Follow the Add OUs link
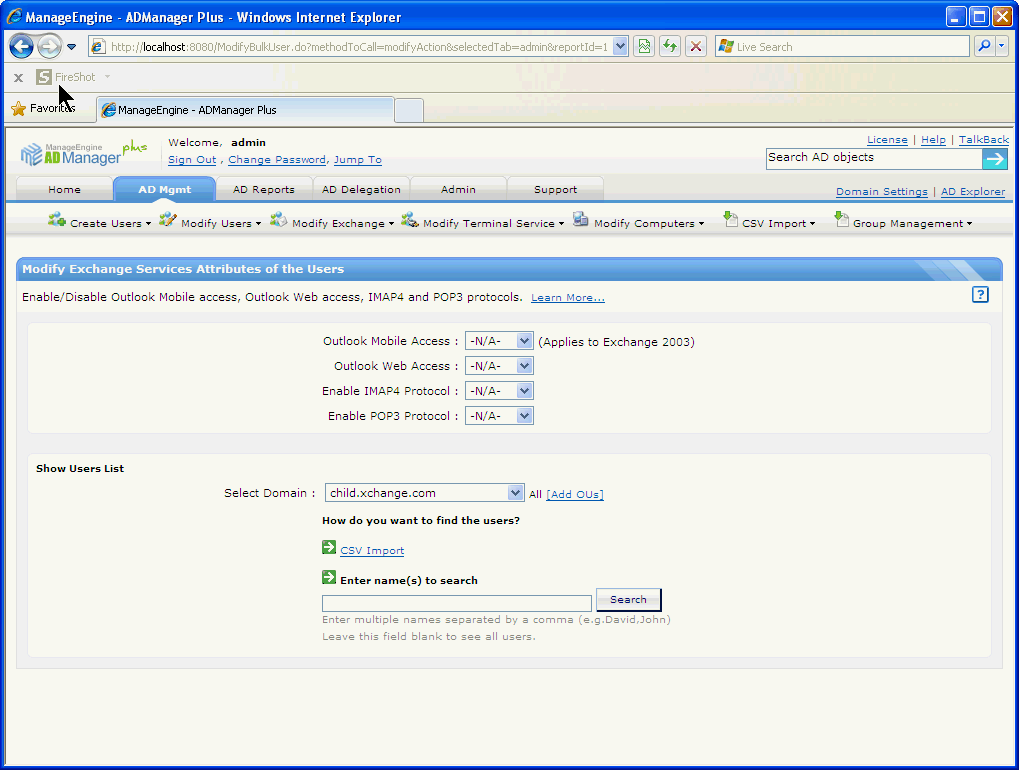1019x770 pixels. tap(575, 494)
